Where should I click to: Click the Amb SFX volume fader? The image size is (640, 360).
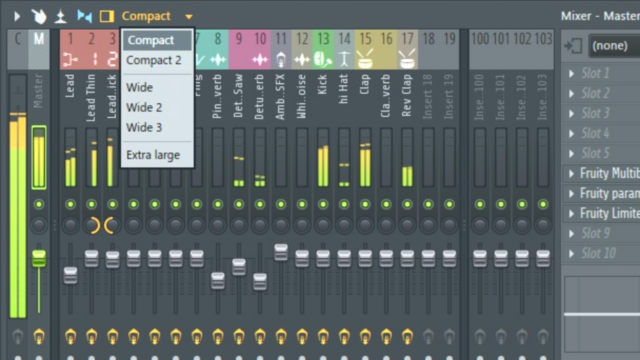click(280, 252)
